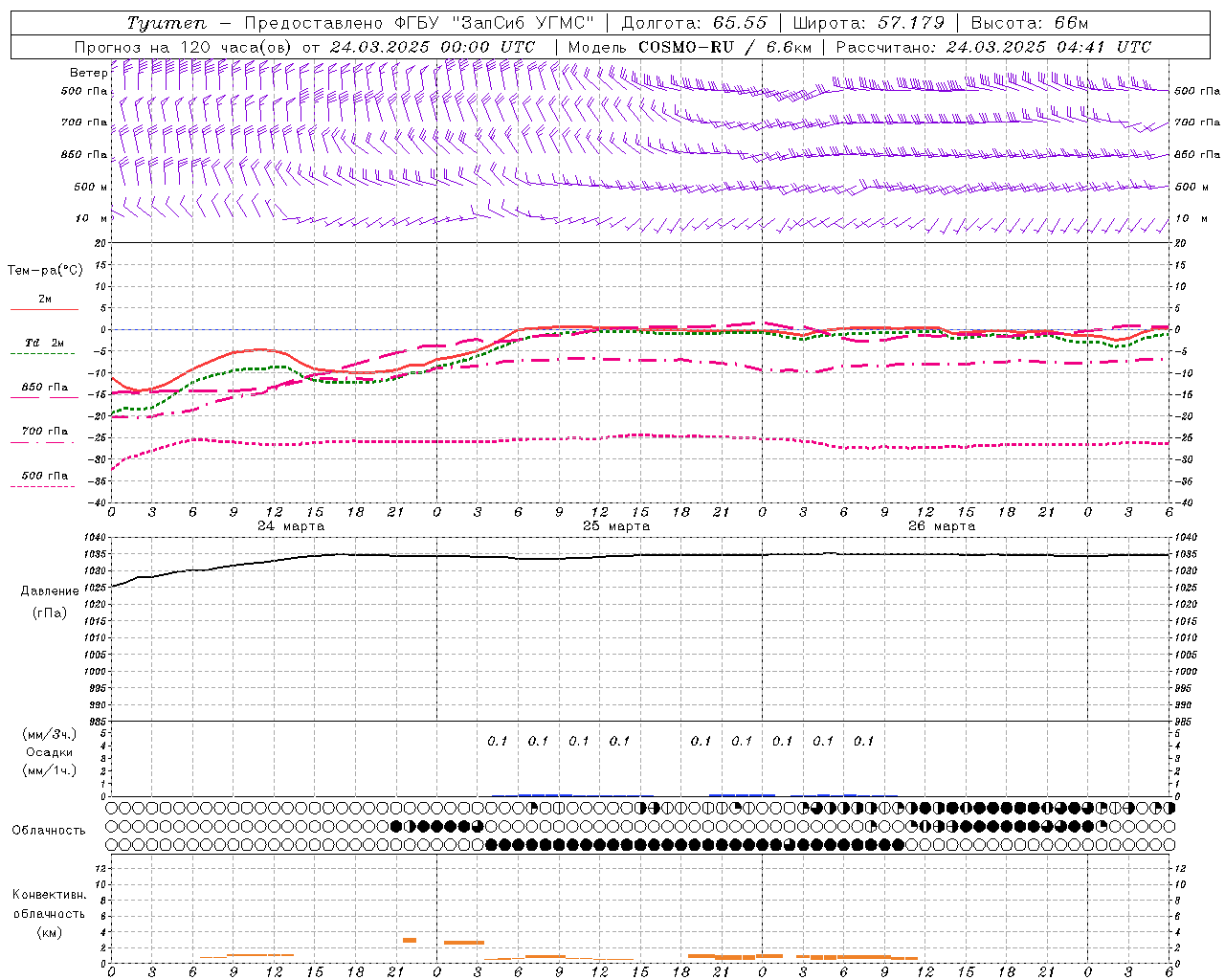Viewport: 1225px width, 980px height.
Task: Click the (мм/1ч.) precipitation unit label
Action: tap(50, 770)
